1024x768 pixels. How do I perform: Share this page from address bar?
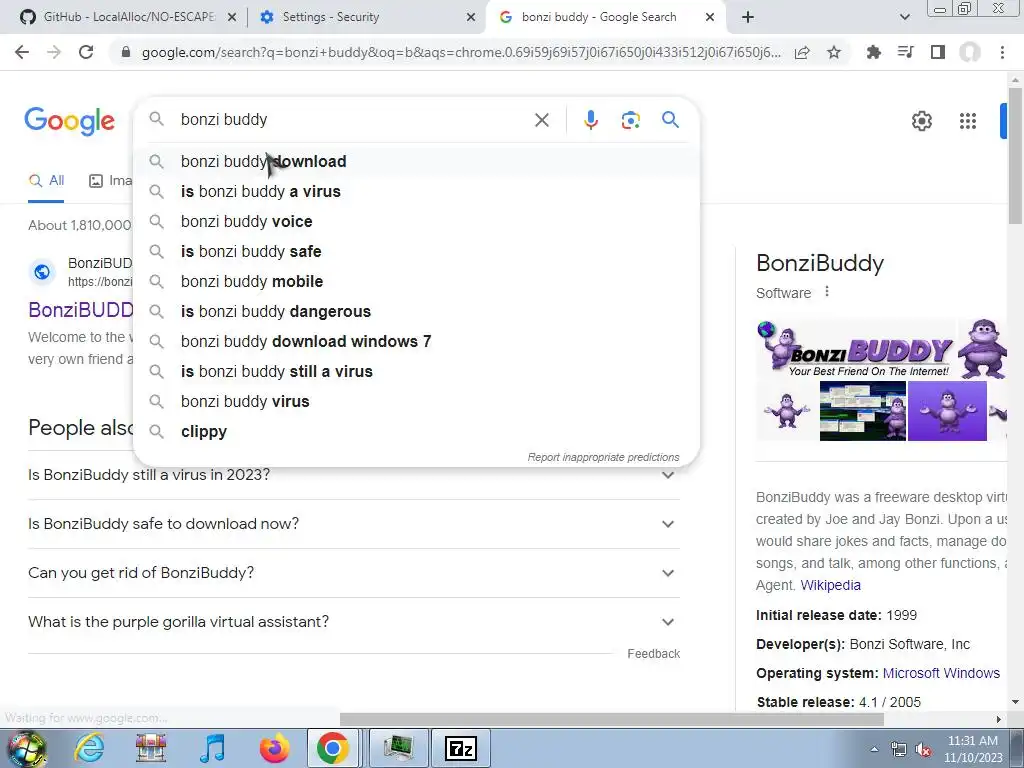pos(802,52)
